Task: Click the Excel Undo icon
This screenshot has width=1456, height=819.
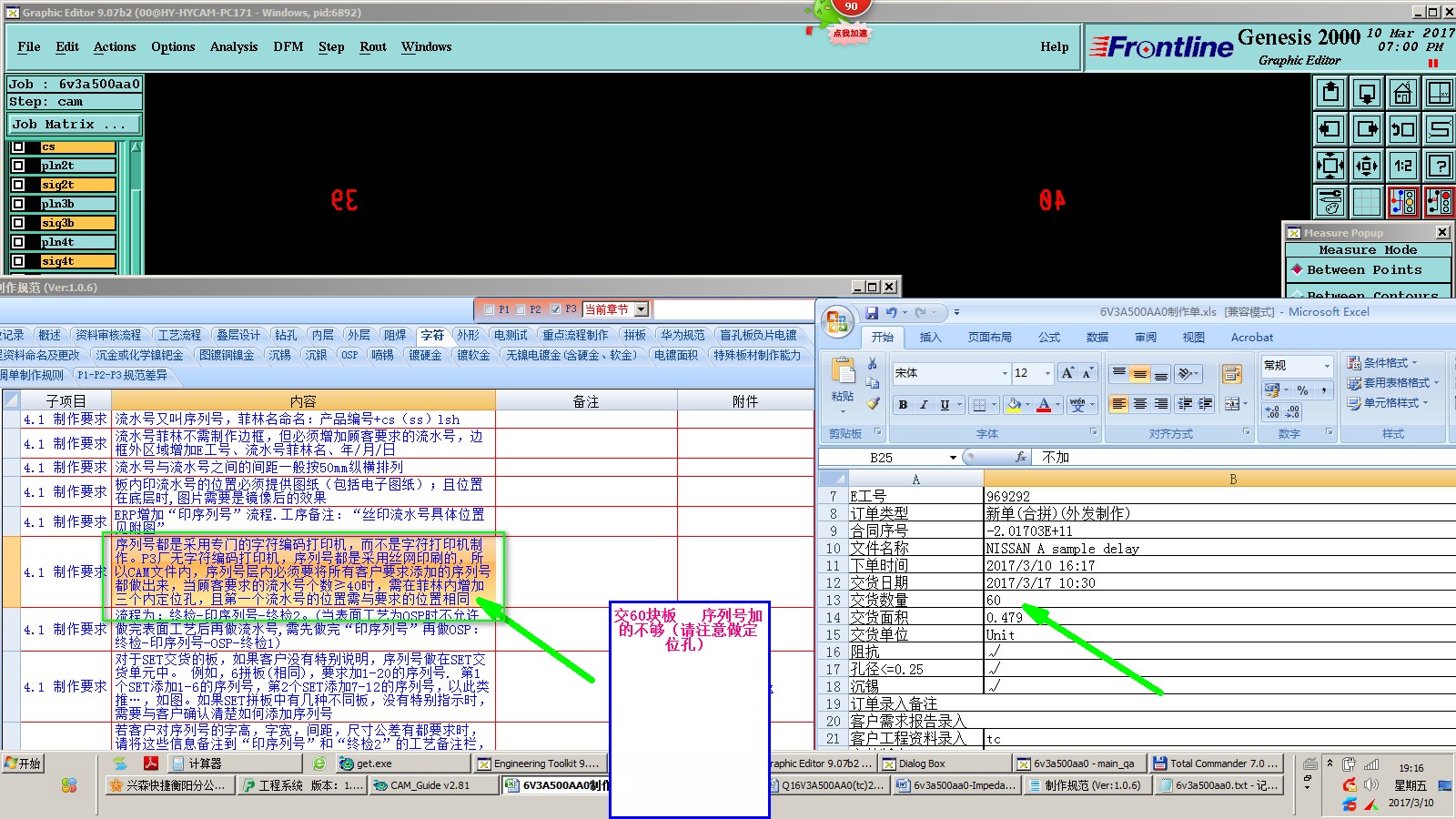Action: tap(892, 312)
